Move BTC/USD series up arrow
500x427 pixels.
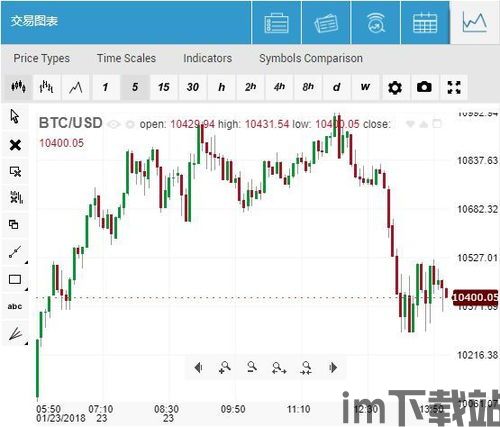(x=423, y=124)
